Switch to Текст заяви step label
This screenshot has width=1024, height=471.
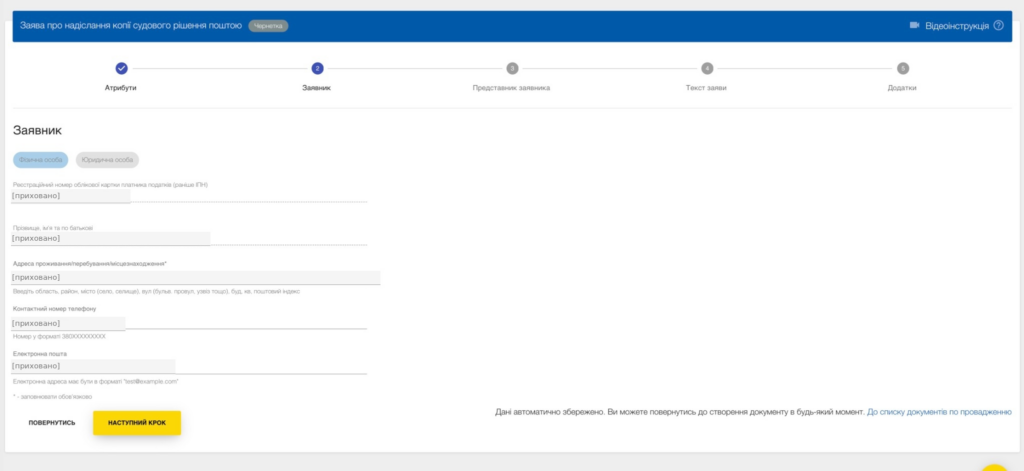[x=706, y=88]
